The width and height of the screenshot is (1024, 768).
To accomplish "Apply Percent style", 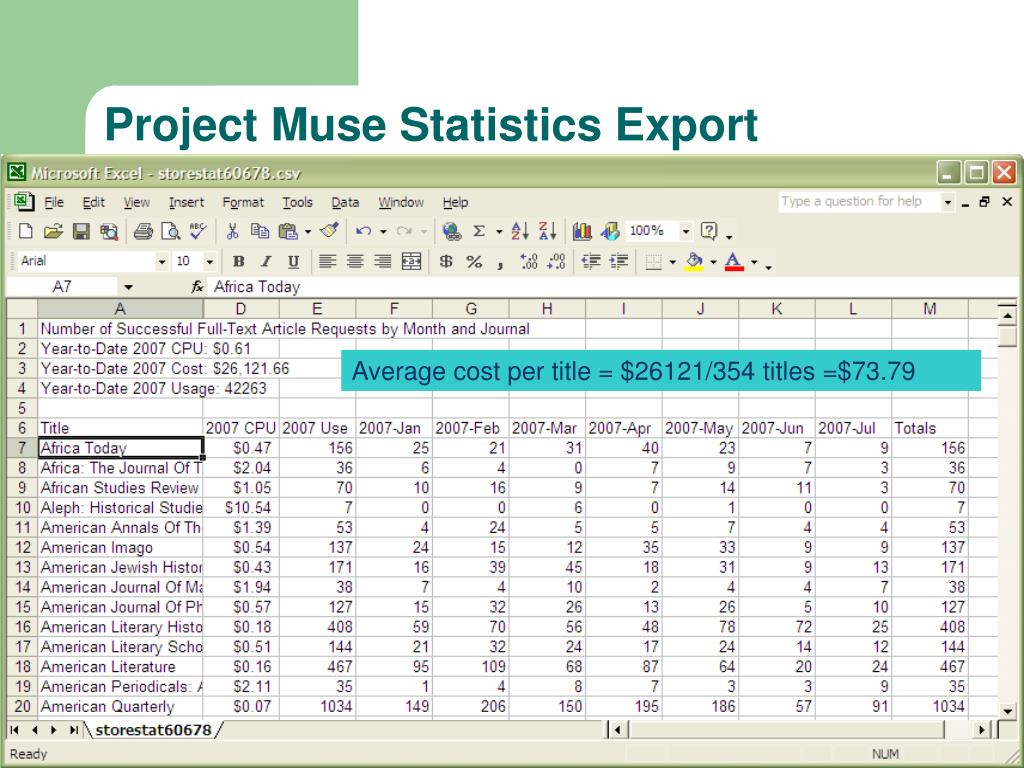I will (x=474, y=262).
